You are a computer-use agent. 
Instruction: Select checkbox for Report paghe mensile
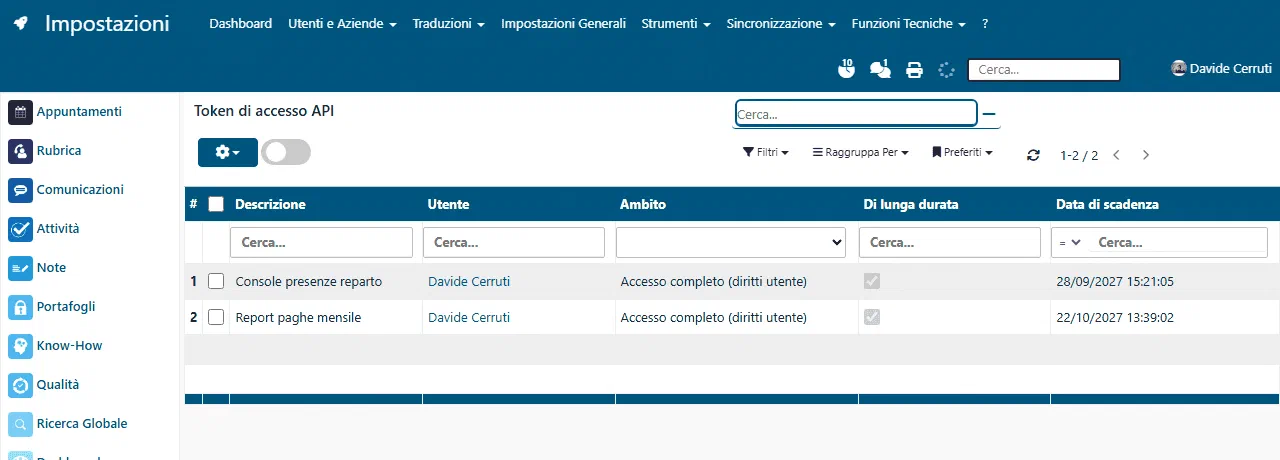tap(216, 317)
